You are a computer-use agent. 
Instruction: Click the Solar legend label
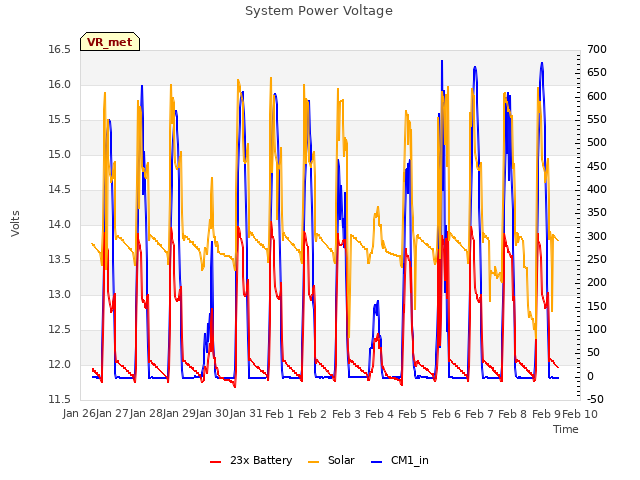pyautogui.click(x=341, y=460)
